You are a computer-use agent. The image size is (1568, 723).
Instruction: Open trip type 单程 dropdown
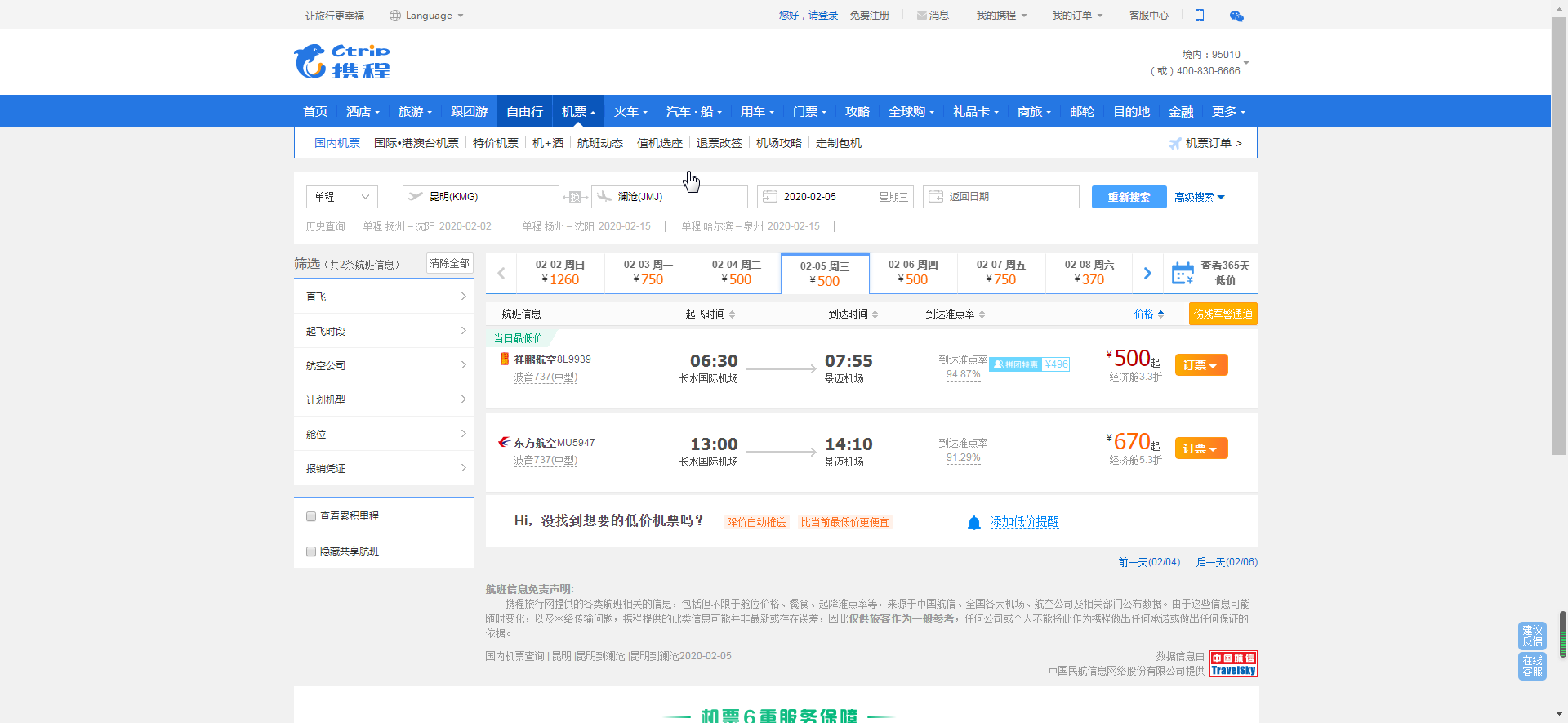coord(342,197)
